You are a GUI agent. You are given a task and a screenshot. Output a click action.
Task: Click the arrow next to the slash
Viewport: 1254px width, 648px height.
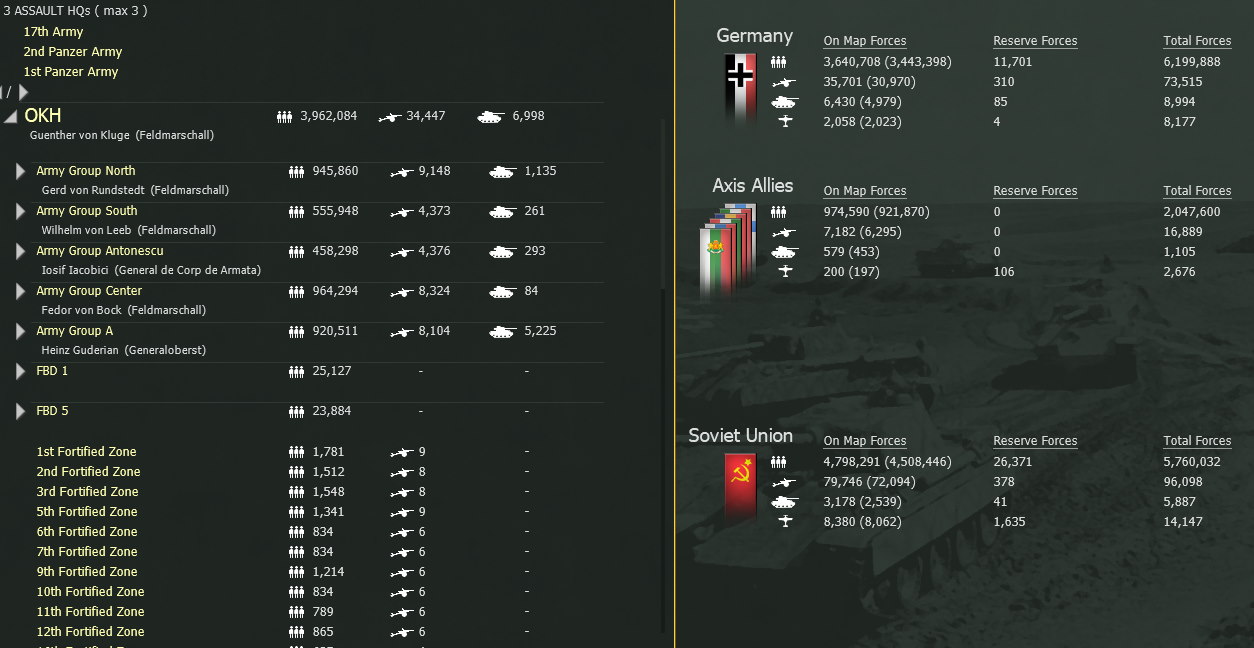[x=23, y=92]
